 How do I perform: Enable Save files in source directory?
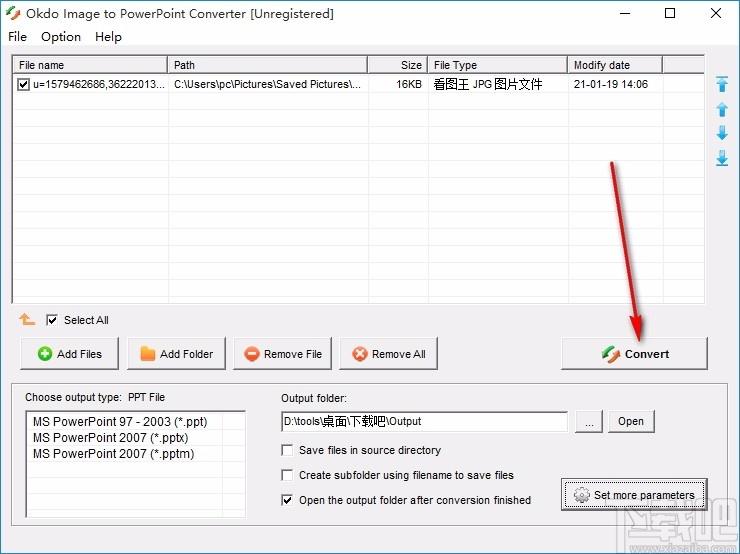(x=287, y=450)
